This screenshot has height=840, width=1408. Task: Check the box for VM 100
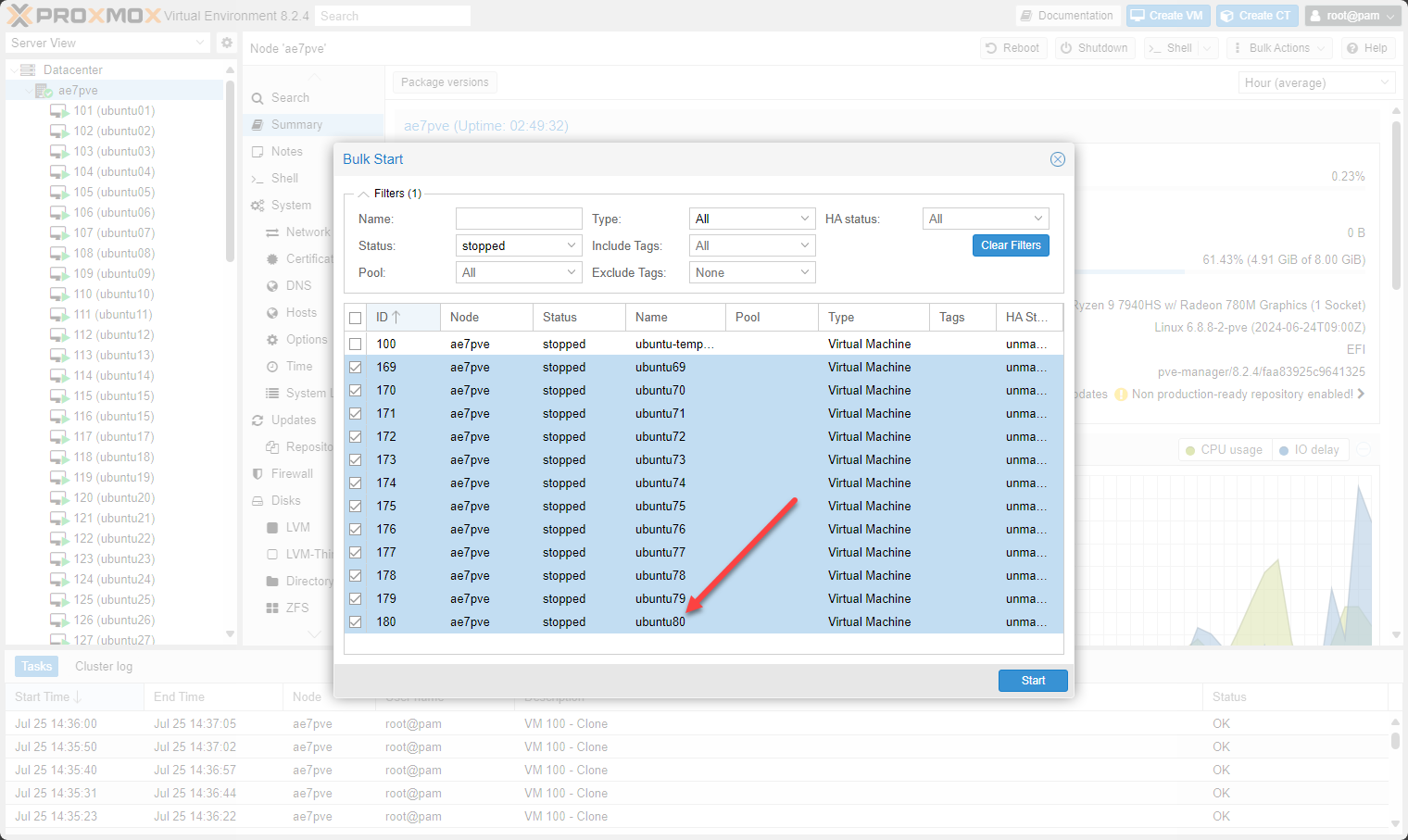(x=355, y=345)
